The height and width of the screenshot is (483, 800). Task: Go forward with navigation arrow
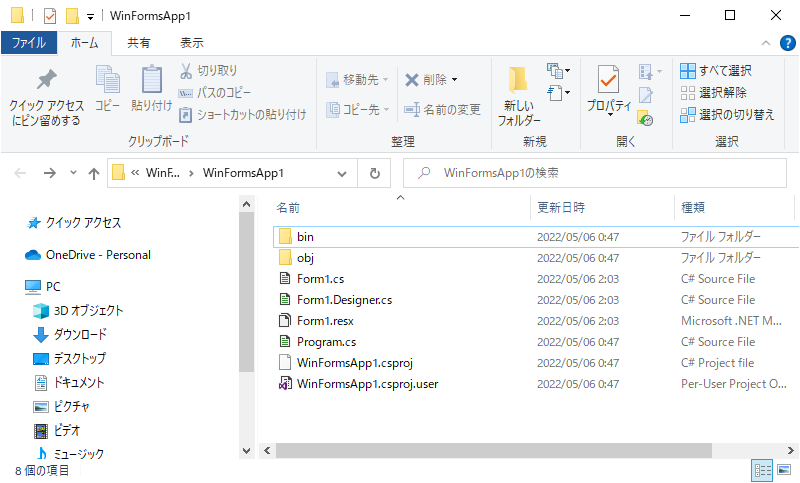tap(49, 173)
